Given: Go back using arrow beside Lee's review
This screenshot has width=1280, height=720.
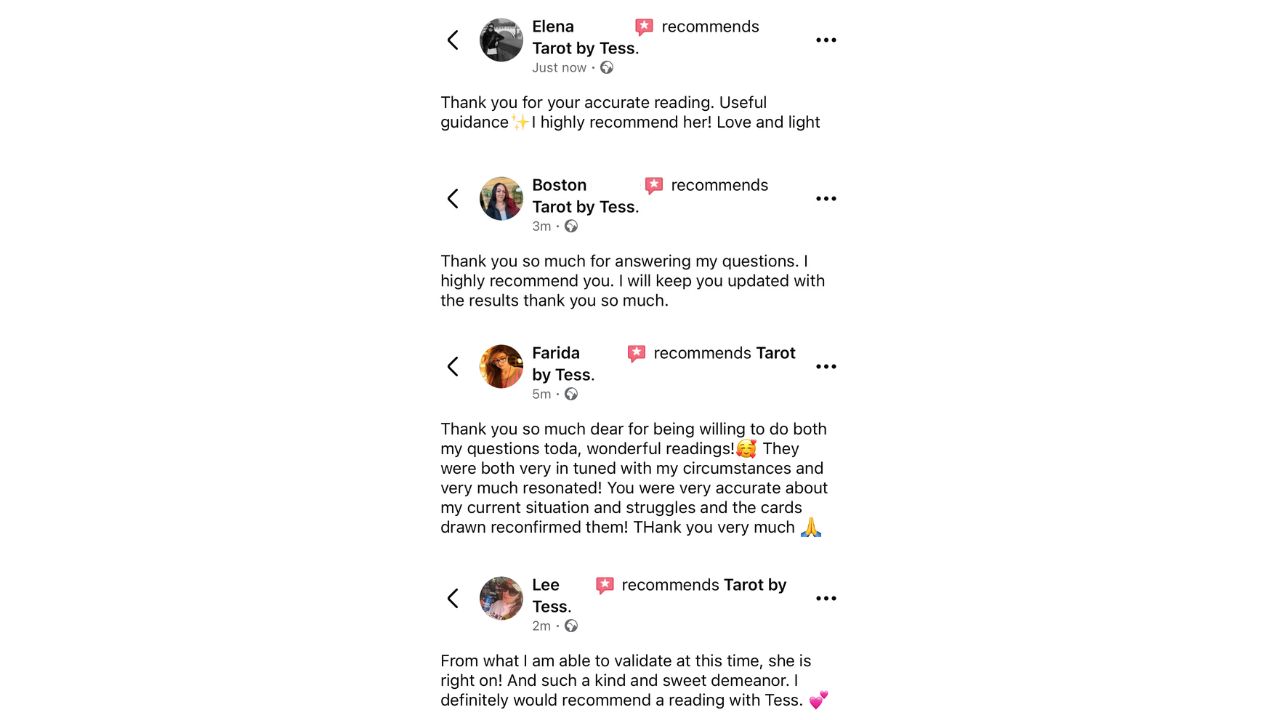Looking at the screenshot, I should (x=453, y=598).
